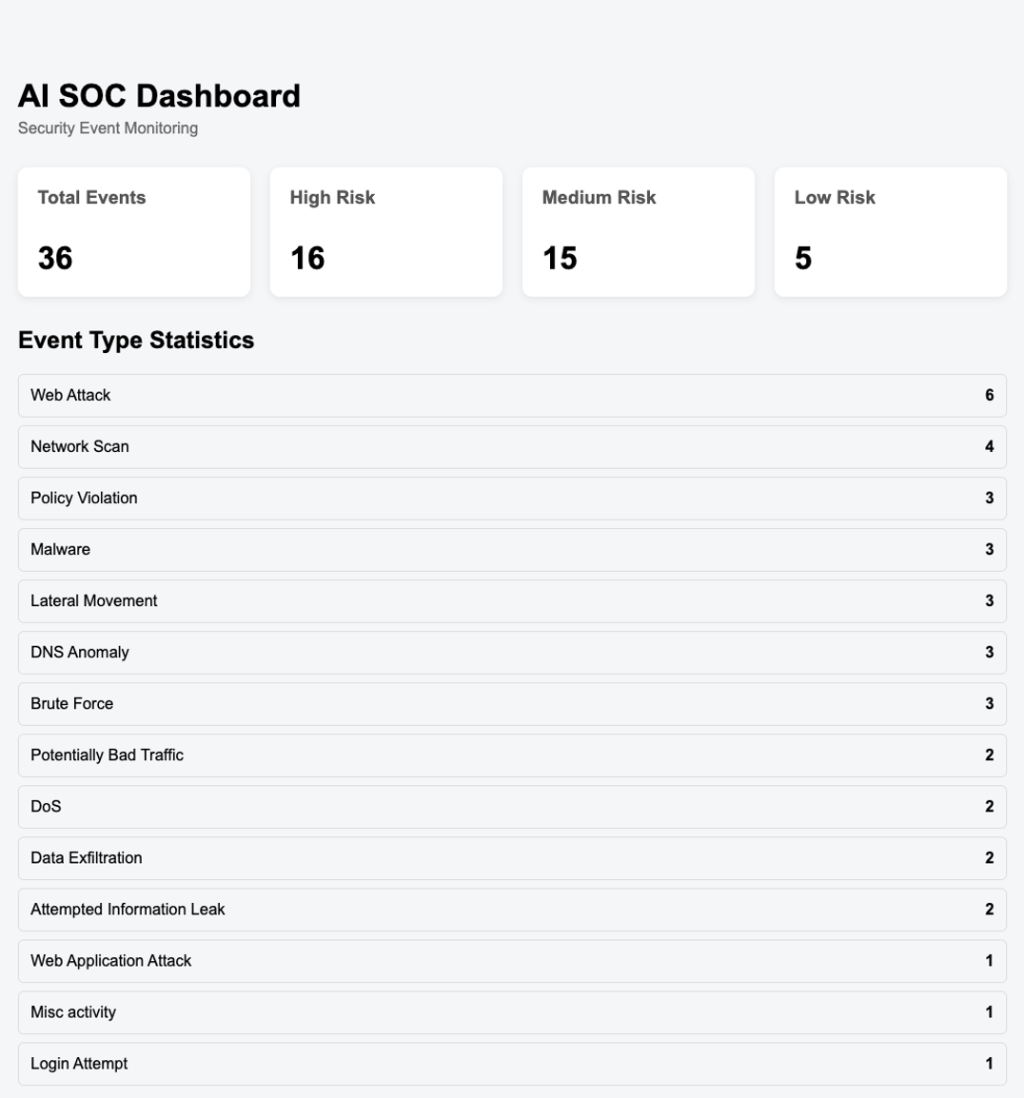Select the DoS event row
This screenshot has width=1024, height=1098.
[x=512, y=807]
